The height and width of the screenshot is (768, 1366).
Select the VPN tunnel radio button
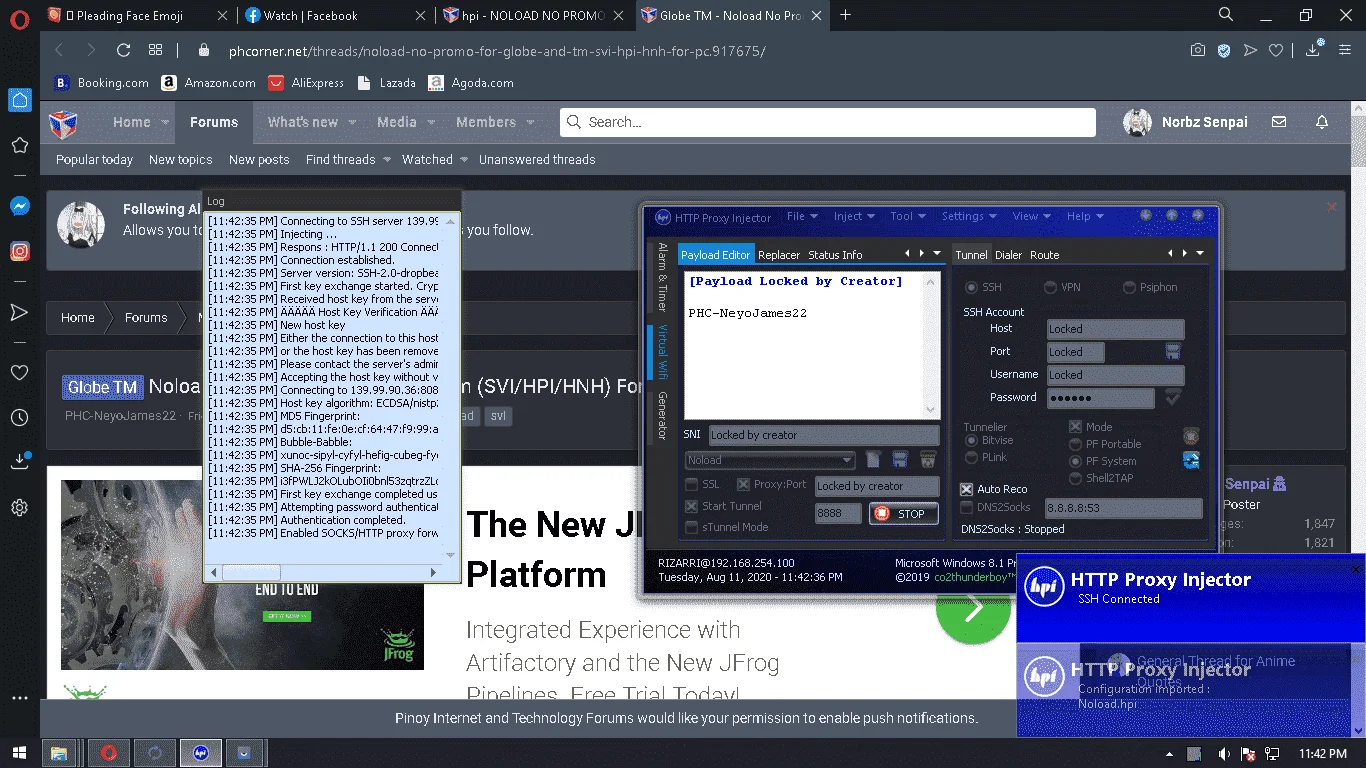coord(1050,287)
